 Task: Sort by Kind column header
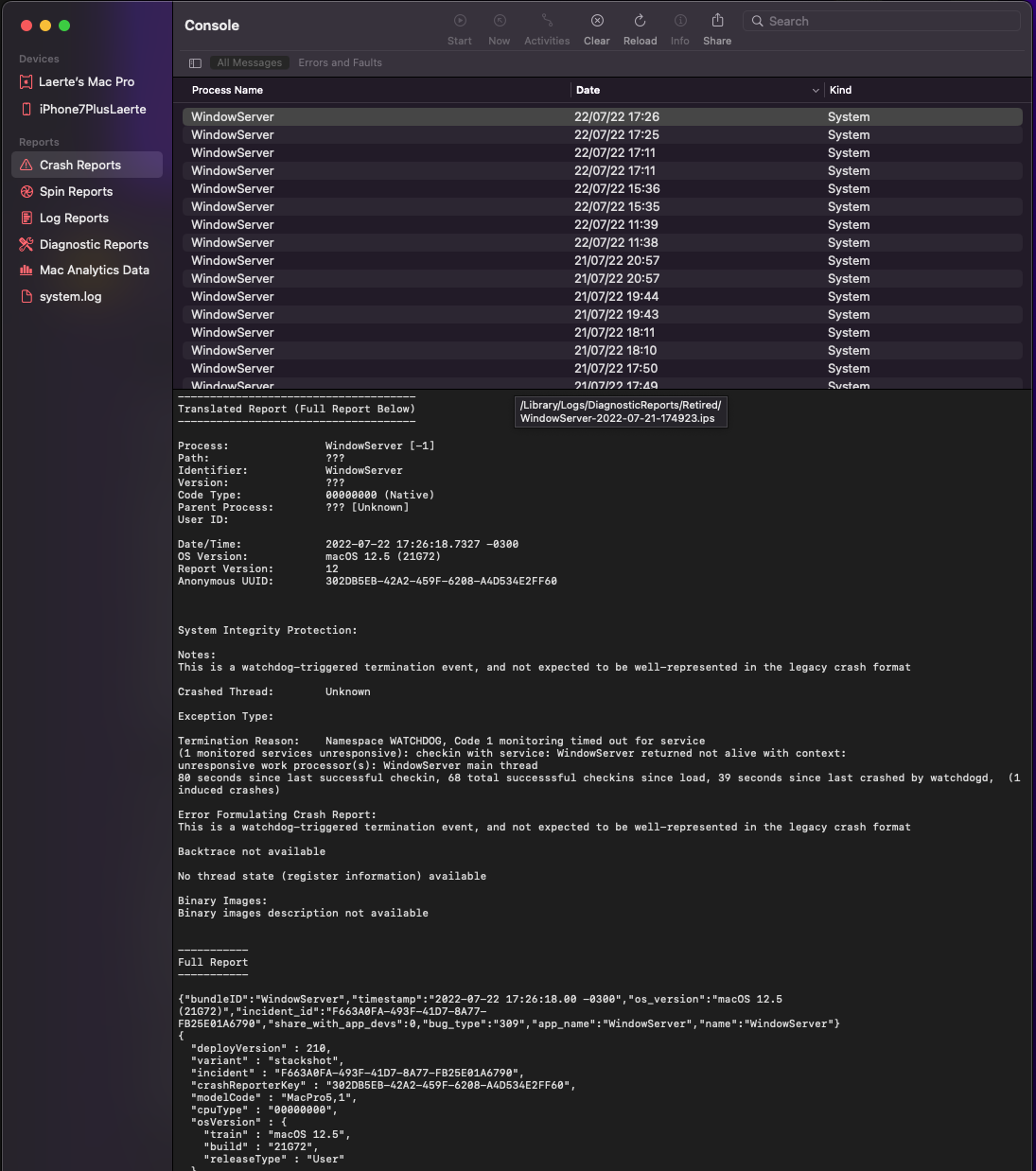click(x=840, y=90)
